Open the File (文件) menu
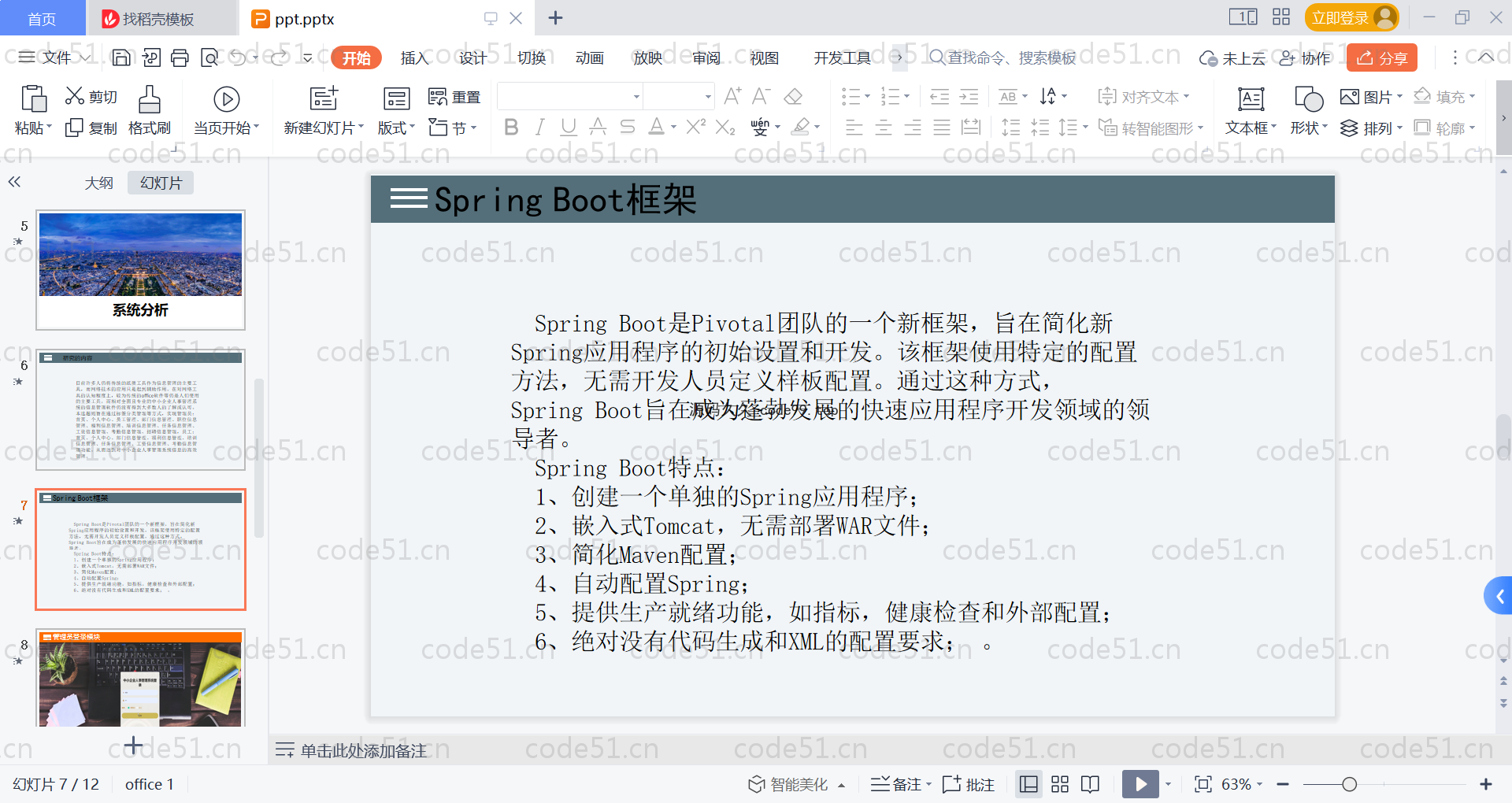The image size is (1512, 803). click(55, 57)
